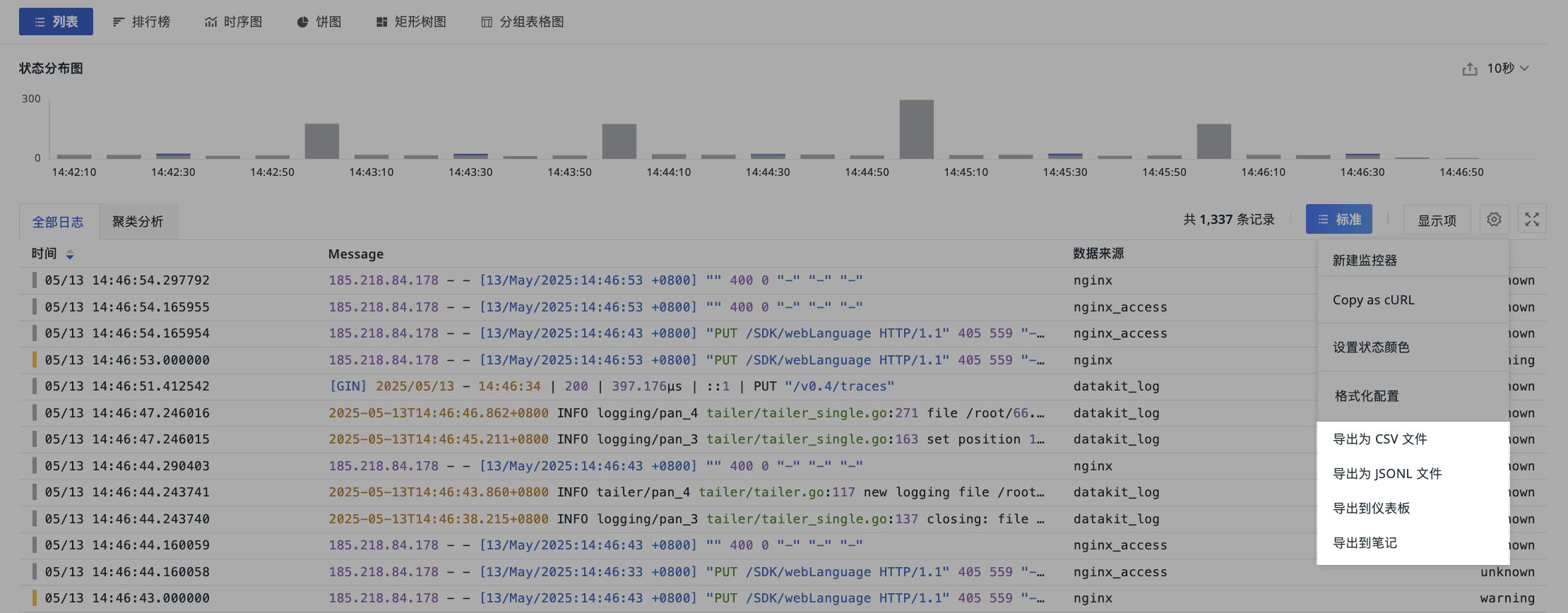Image resolution: width=1568 pixels, height=613 pixels.
Task: Open log row 05/13 14:46:44.160059
Action: coord(783,545)
